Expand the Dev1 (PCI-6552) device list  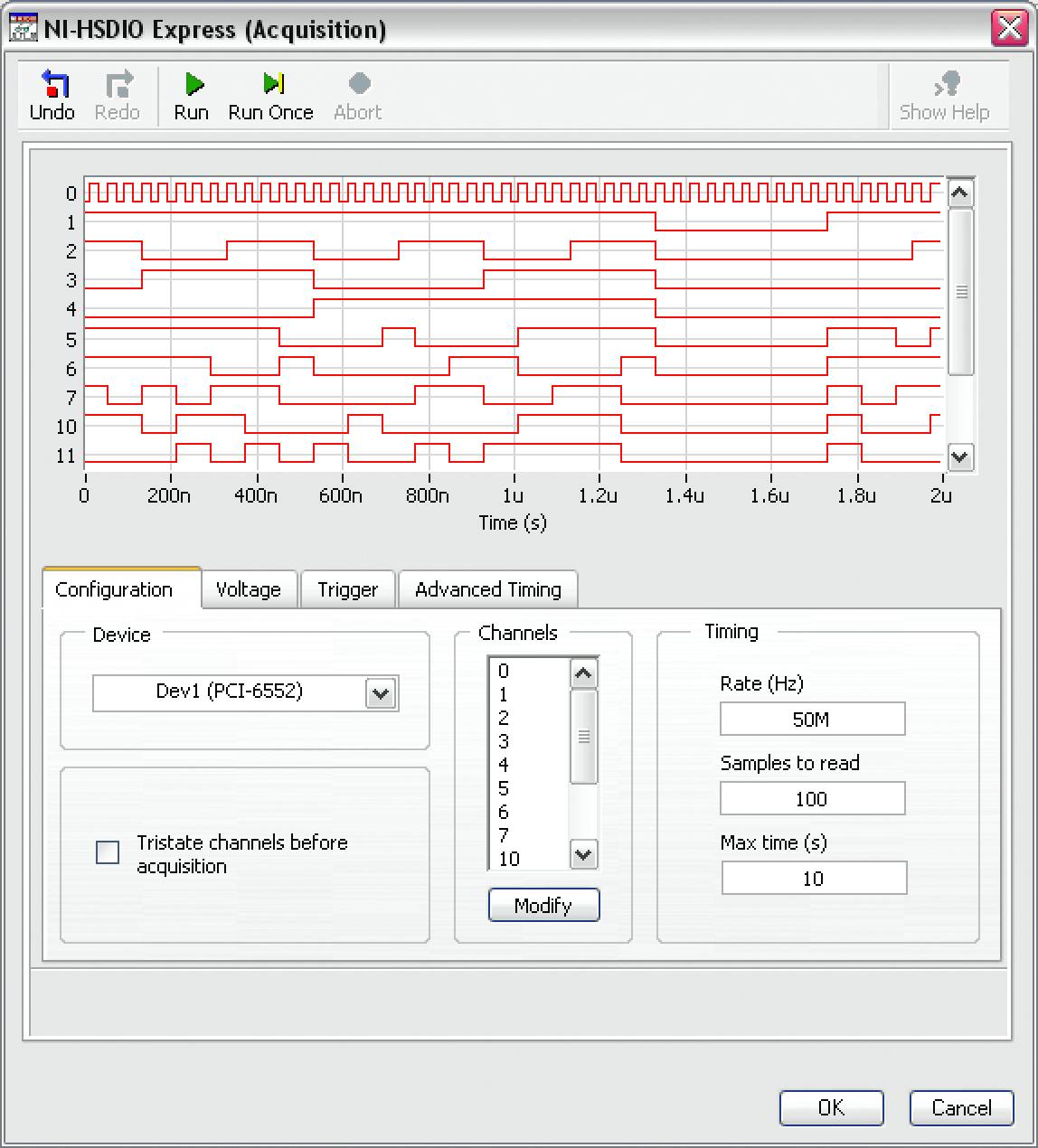pos(379,693)
